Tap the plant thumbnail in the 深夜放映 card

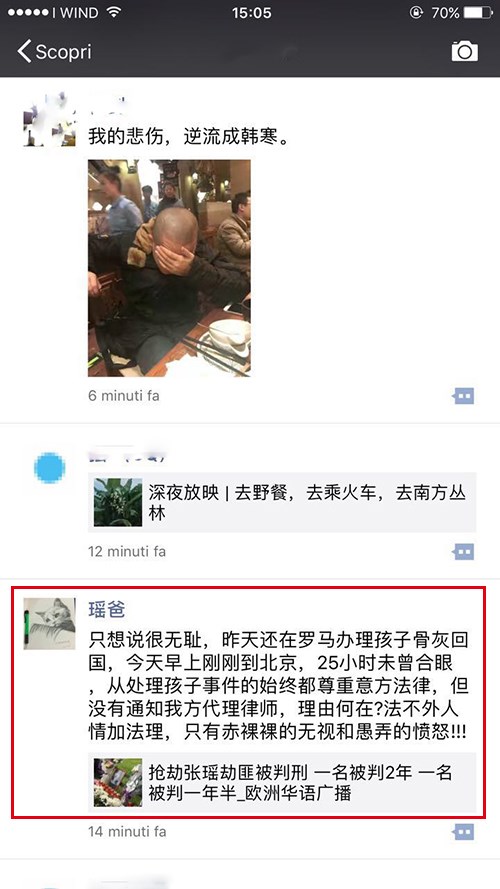click(118, 502)
